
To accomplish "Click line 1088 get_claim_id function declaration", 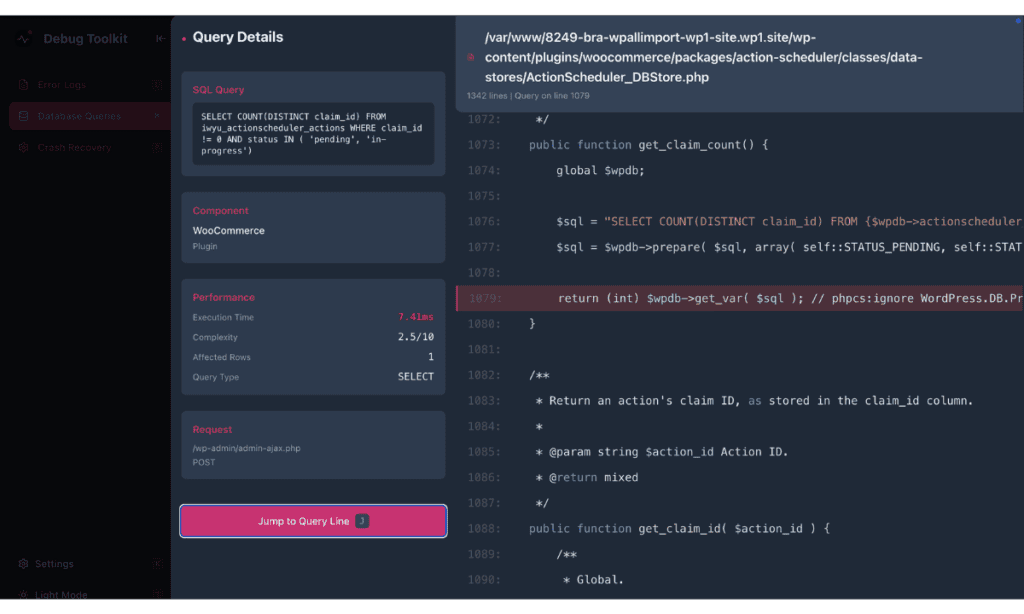I will click(679, 528).
